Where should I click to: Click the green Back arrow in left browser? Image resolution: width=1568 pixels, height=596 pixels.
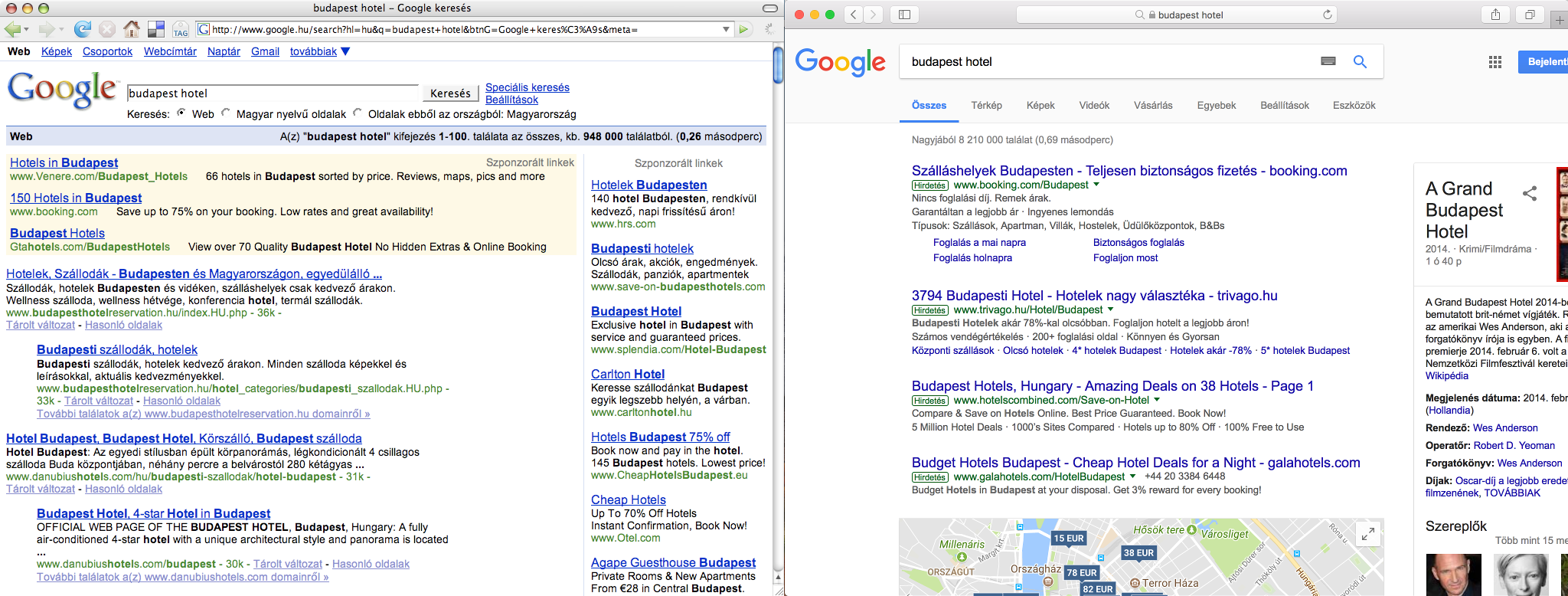[12, 29]
